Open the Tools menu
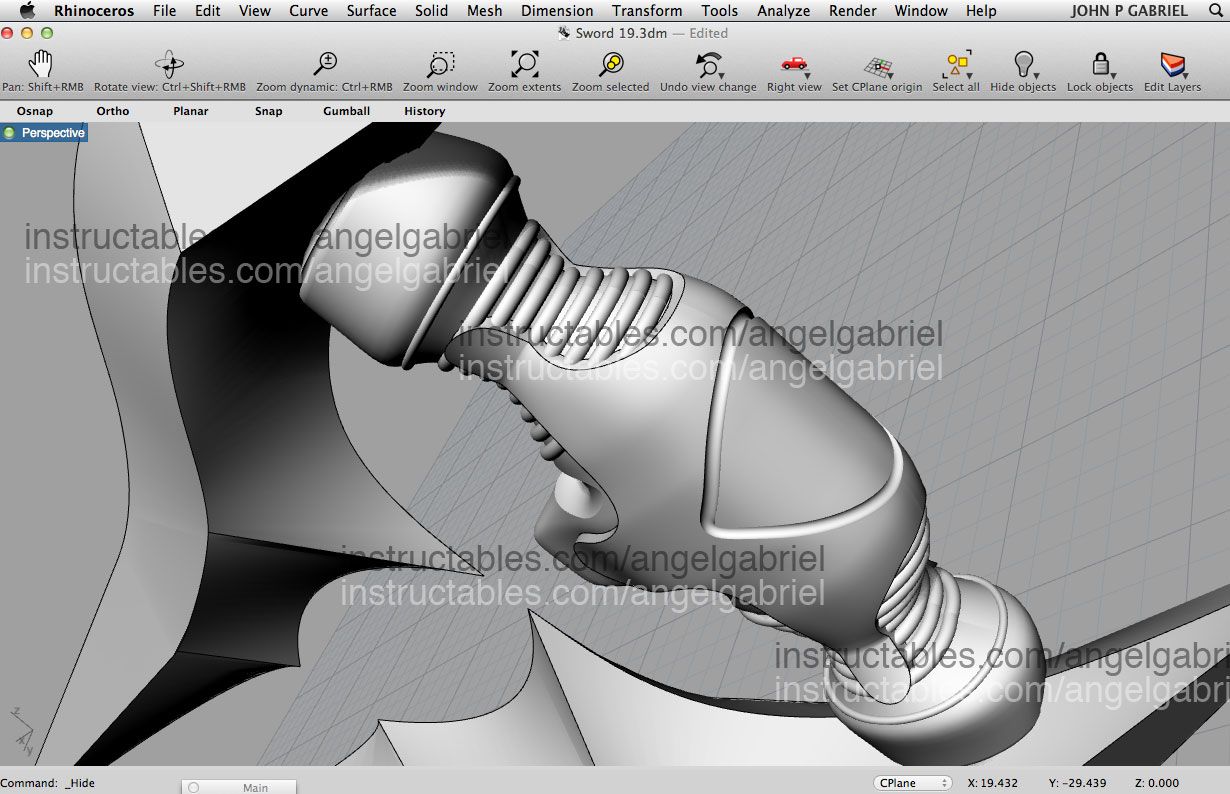 (x=720, y=11)
